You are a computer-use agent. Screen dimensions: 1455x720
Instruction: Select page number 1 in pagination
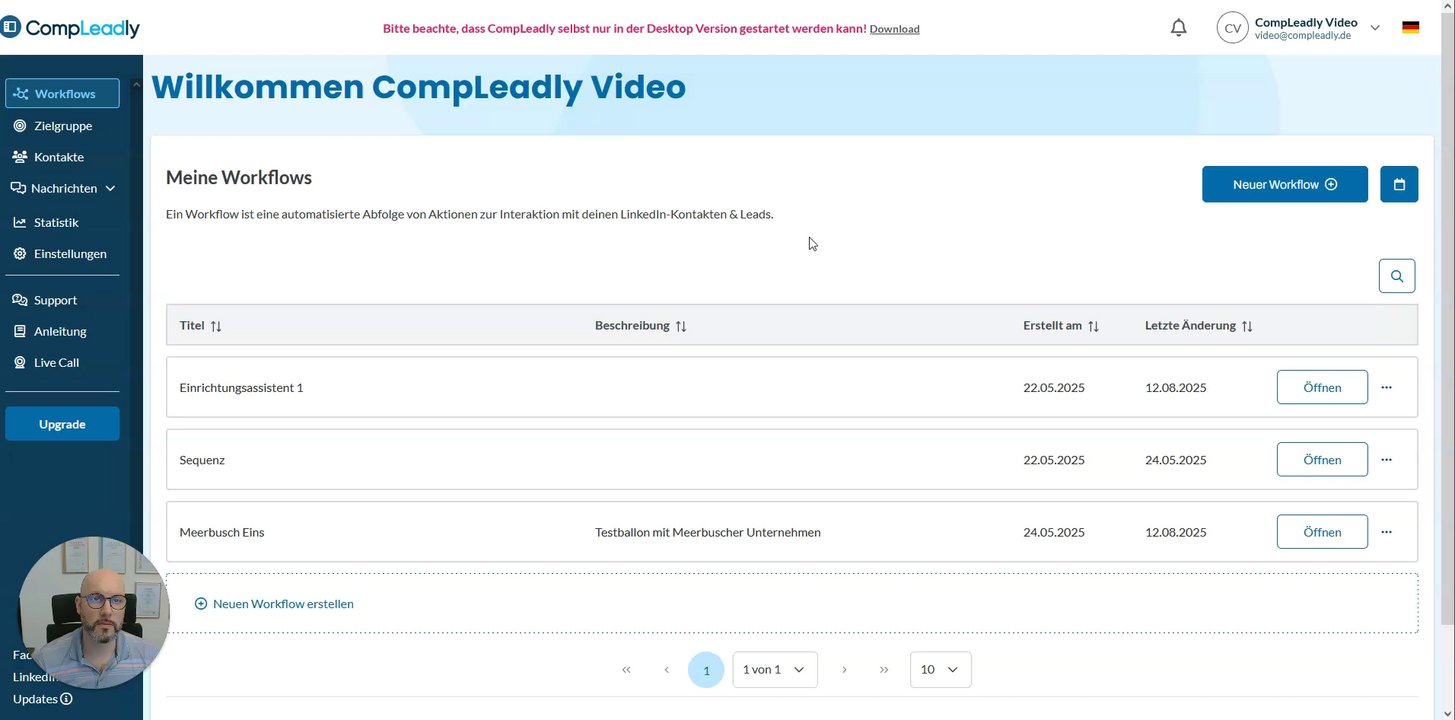tap(706, 670)
